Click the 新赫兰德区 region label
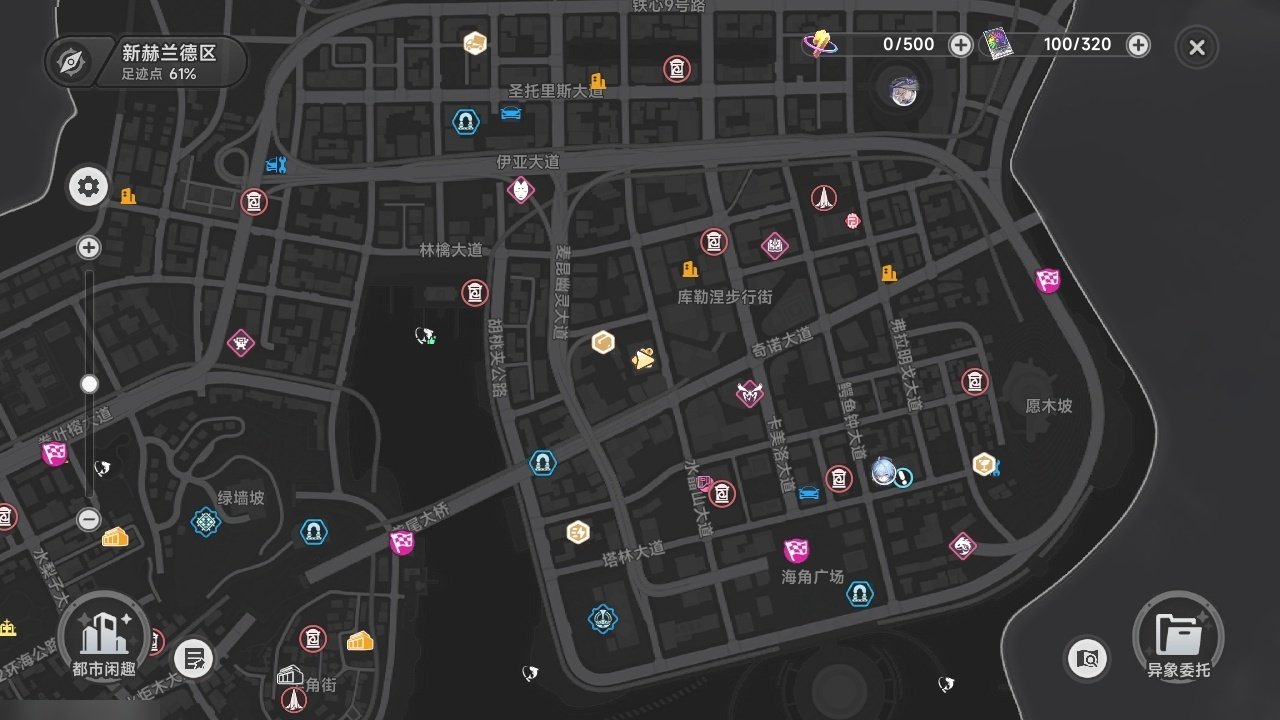Screen dimensions: 1280x720 [169, 53]
